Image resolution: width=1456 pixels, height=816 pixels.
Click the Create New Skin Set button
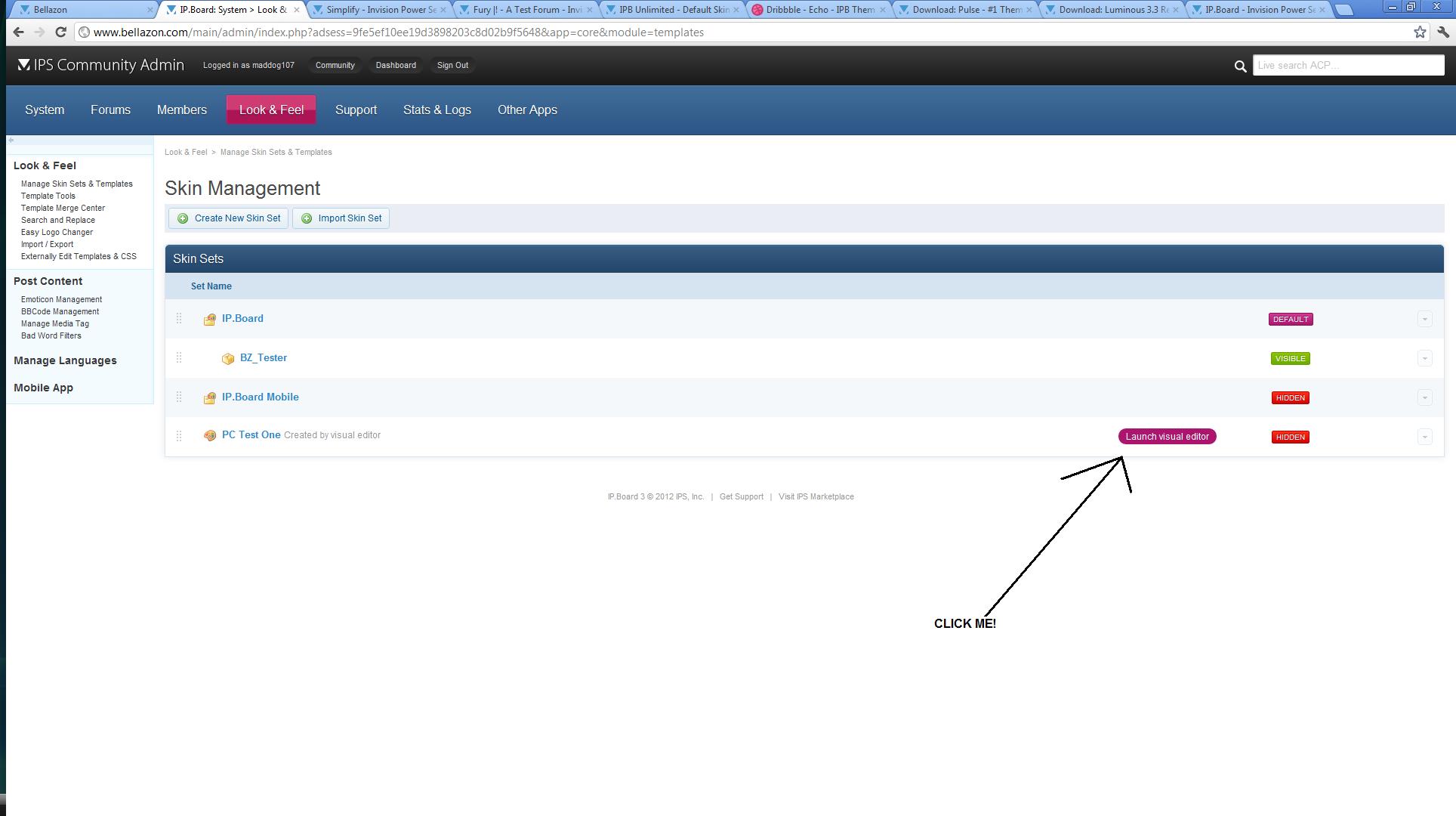[229, 218]
